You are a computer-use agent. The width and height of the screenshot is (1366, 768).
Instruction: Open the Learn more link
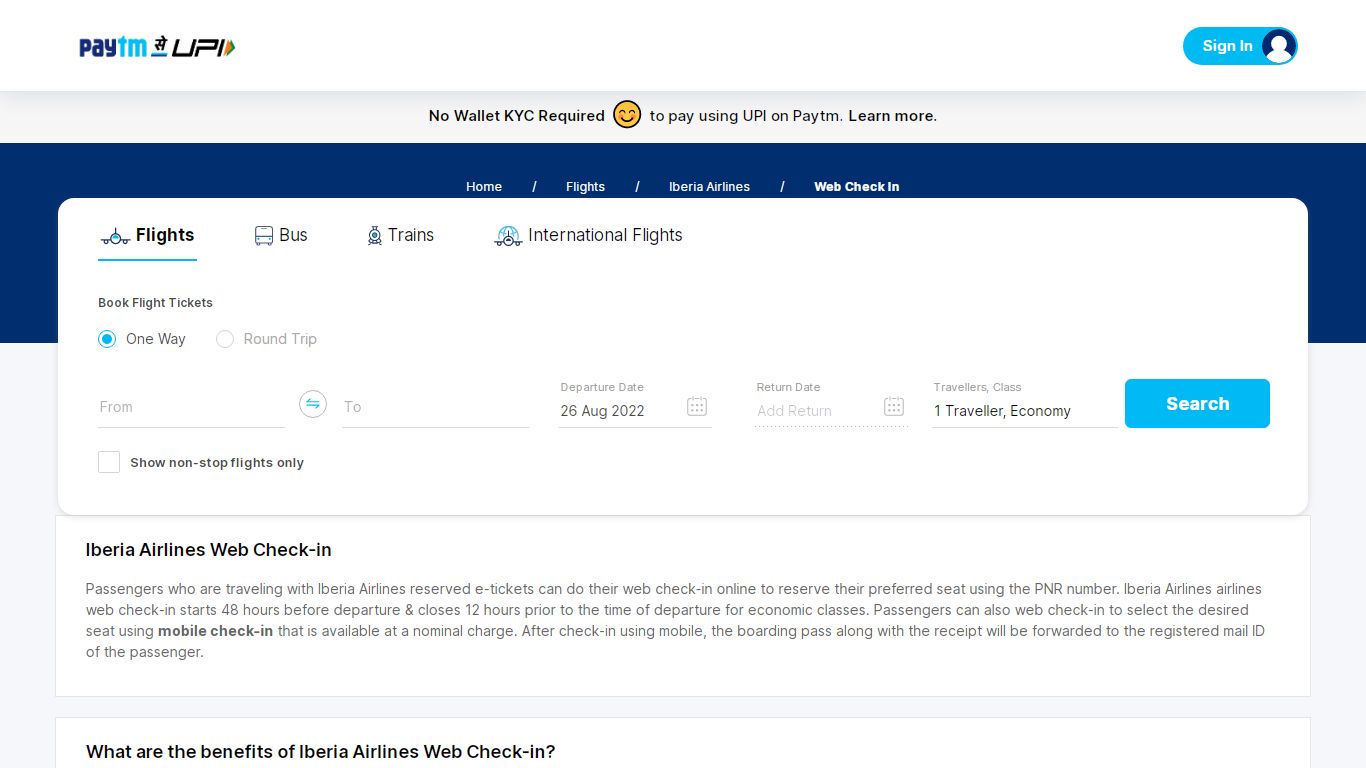point(892,116)
